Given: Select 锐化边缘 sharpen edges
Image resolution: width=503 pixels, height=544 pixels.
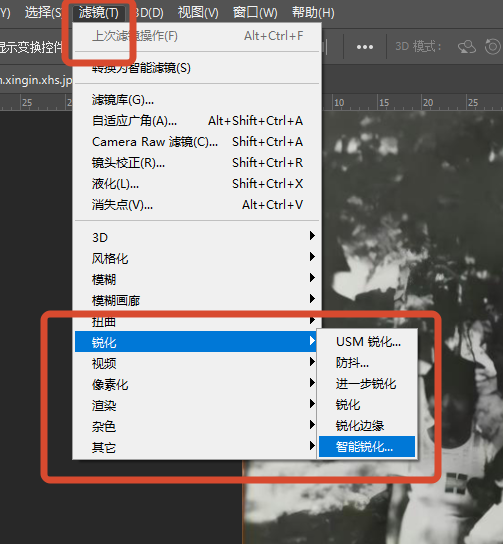Looking at the screenshot, I should pos(367,425).
